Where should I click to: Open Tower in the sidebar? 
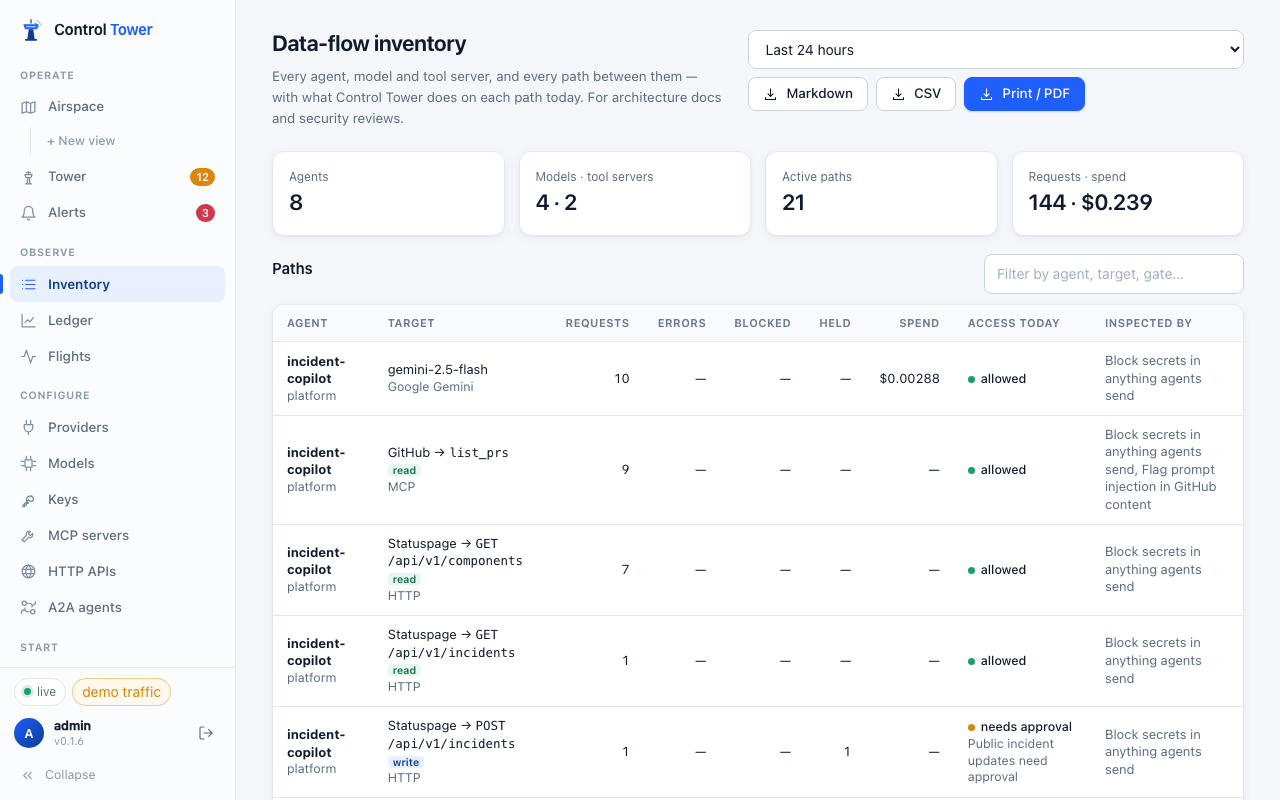pyautogui.click(x=117, y=177)
